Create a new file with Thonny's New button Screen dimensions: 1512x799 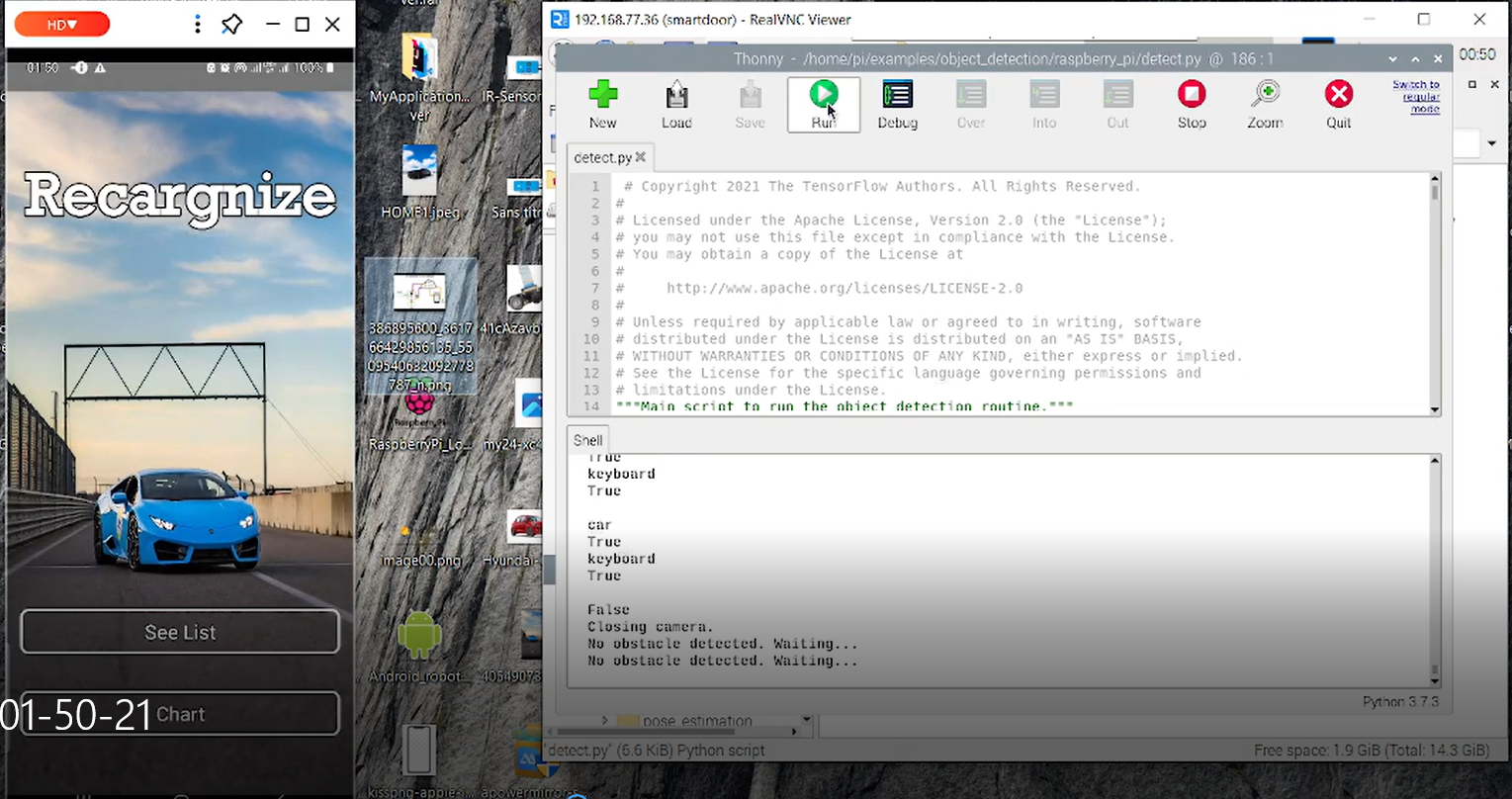[602, 105]
